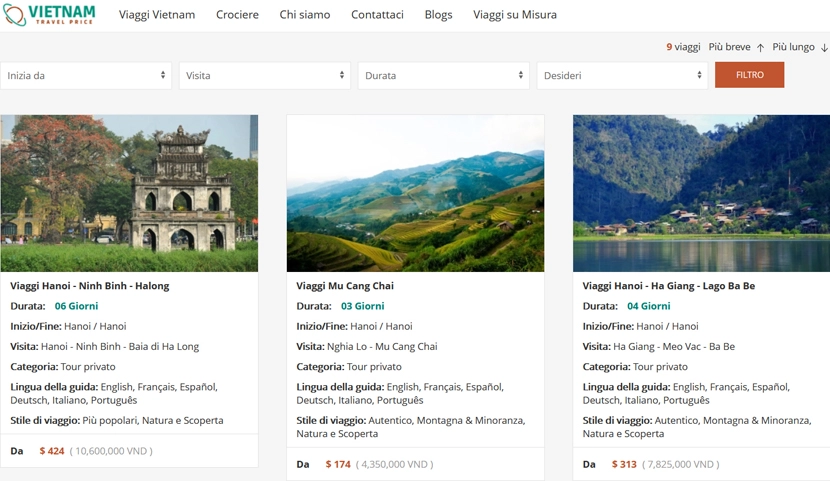The height and width of the screenshot is (481, 830).
Task: Open Blogs menu item
Action: coord(438,15)
